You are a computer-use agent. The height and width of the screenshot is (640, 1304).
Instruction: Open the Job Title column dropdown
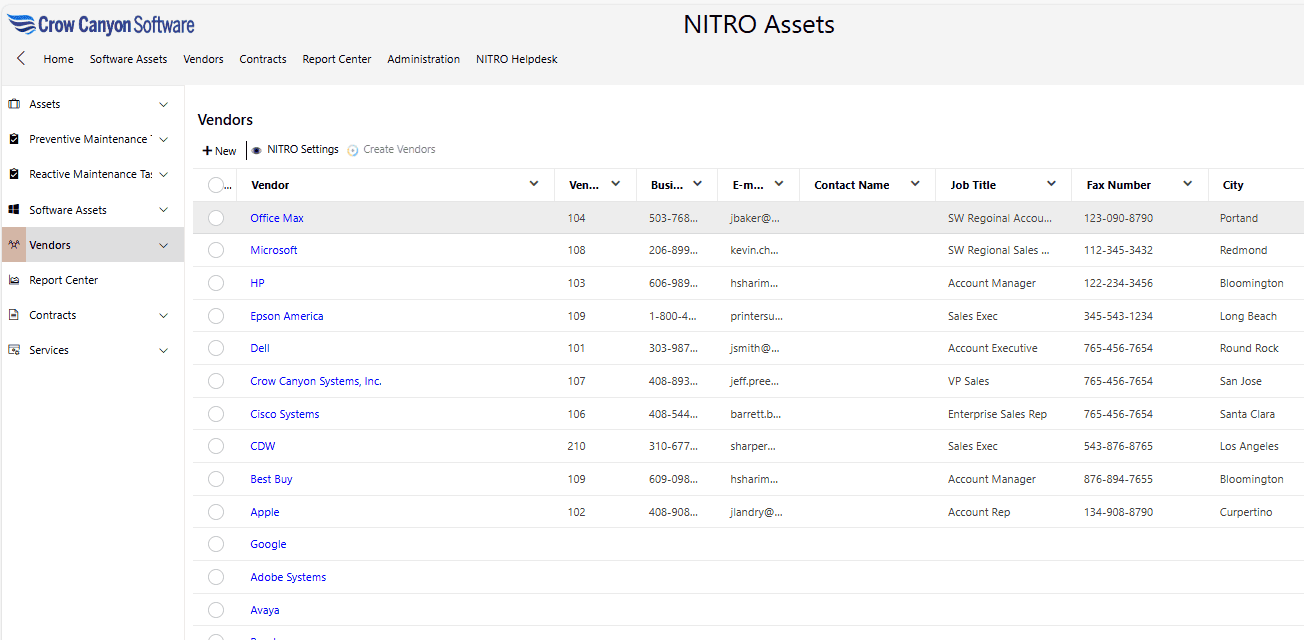point(1051,184)
